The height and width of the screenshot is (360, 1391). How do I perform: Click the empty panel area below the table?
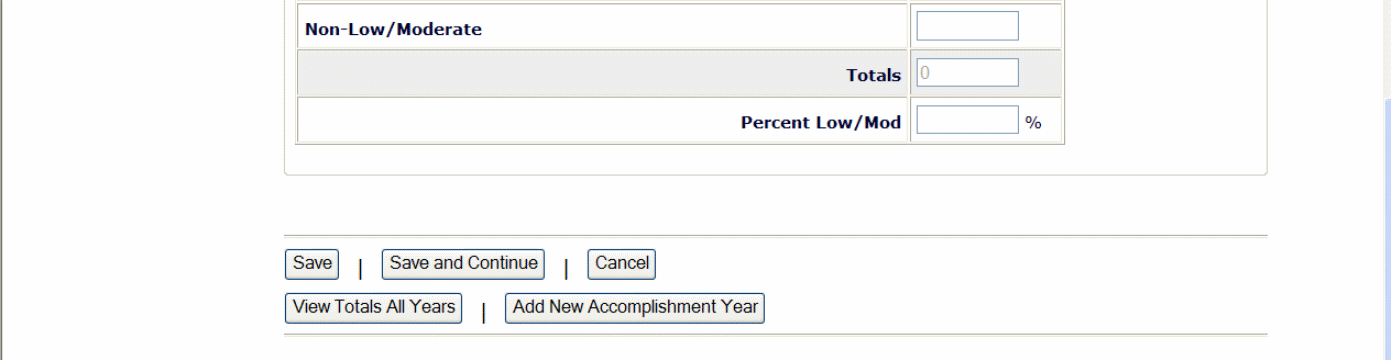coord(775,158)
